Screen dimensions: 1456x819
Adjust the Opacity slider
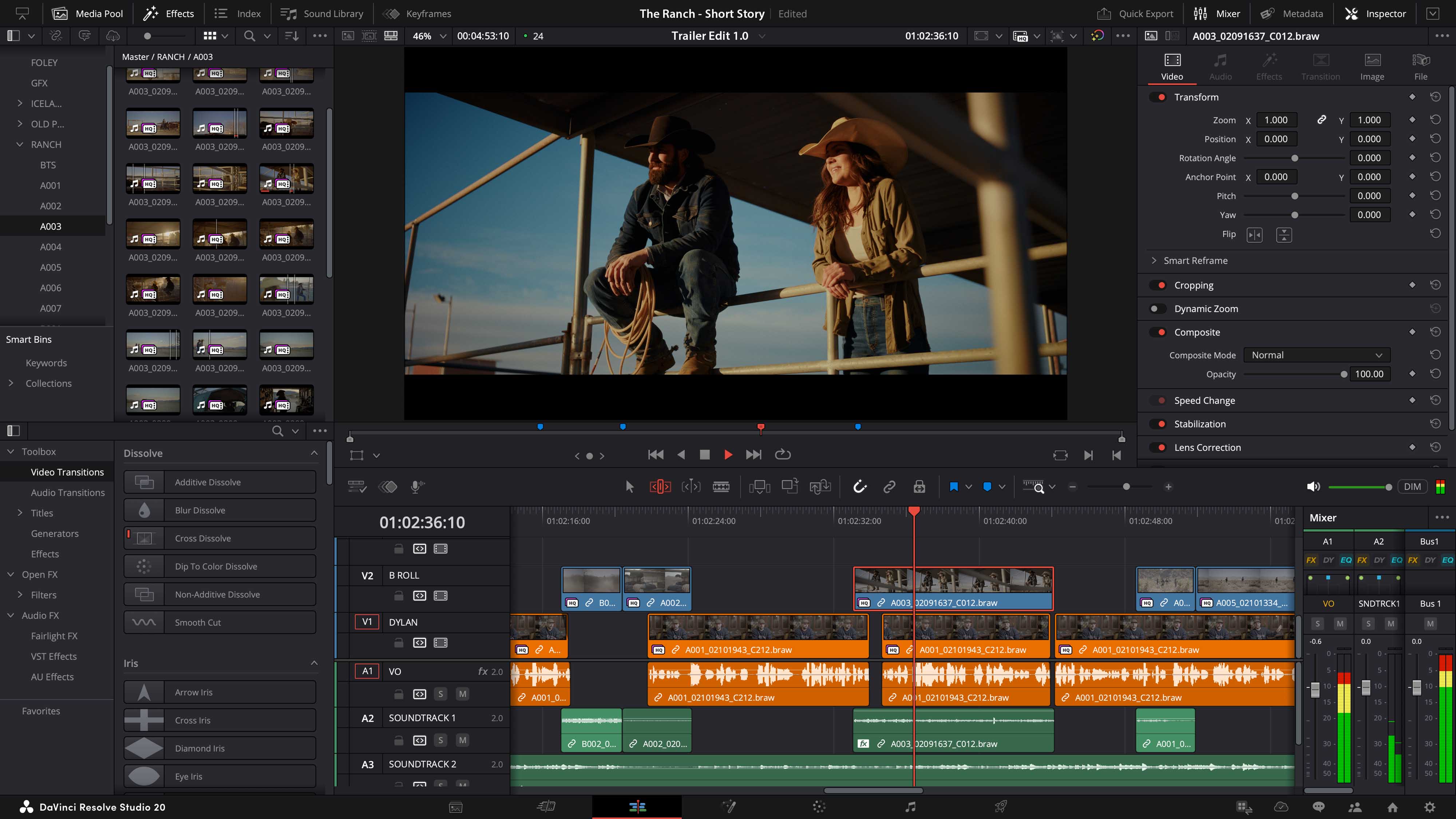pyautogui.click(x=1344, y=373)
